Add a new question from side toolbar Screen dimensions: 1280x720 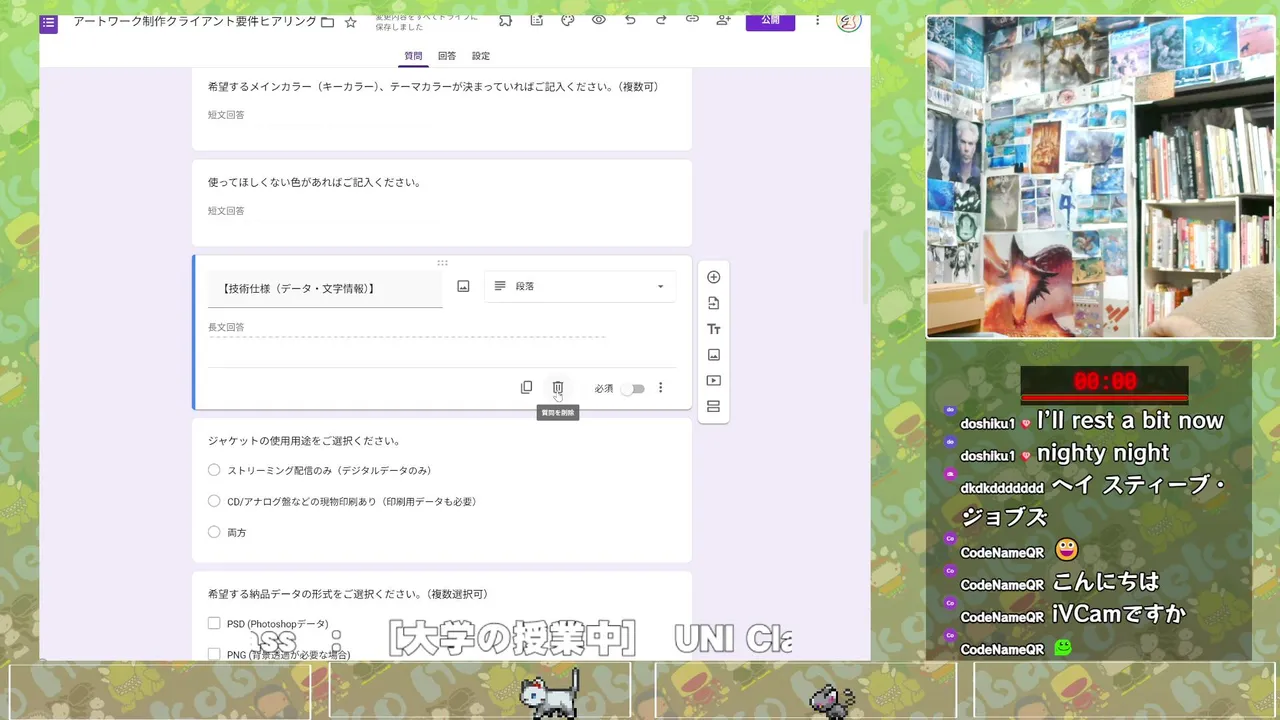(713, 277)
